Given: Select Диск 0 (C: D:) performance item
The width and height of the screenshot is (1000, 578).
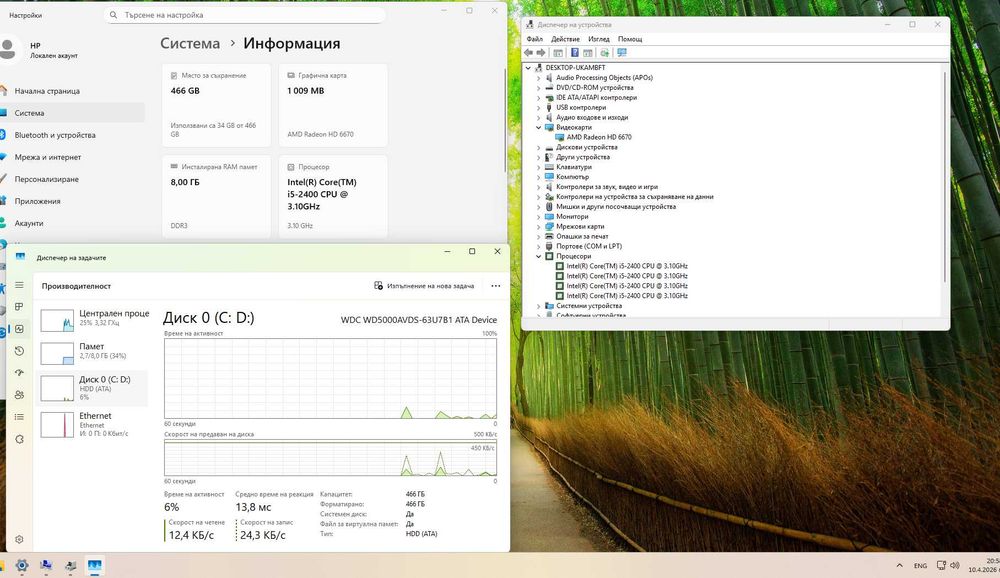Looking at the screenshot, I should (93, 388).
